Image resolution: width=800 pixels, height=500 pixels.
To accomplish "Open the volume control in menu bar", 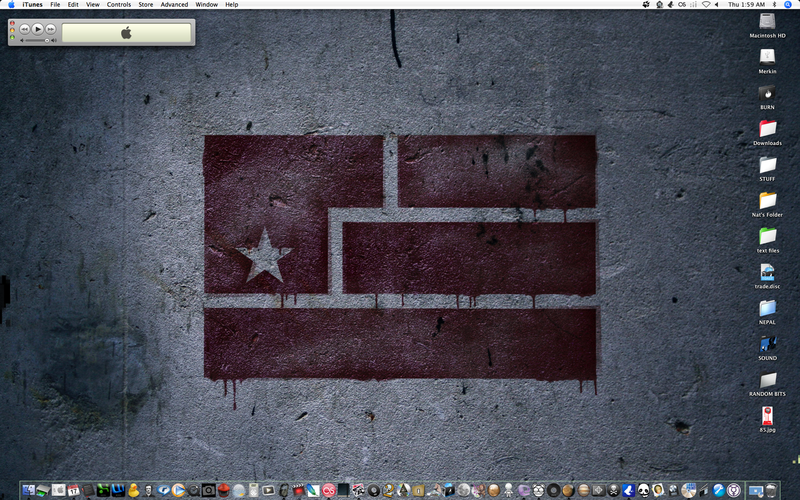I will (717, 5).
